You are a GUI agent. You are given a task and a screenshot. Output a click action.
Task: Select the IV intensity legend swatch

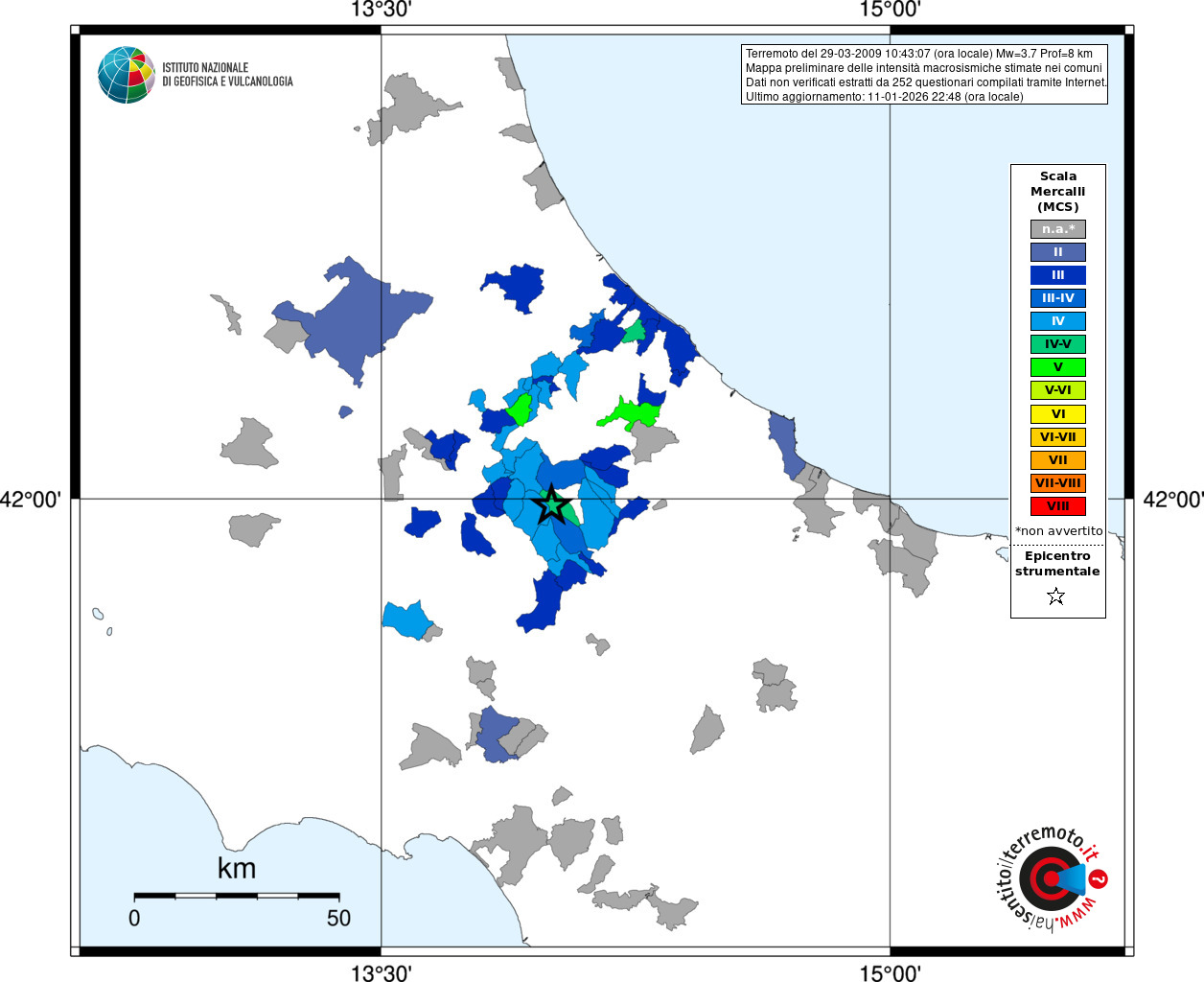pos(1058,321)
